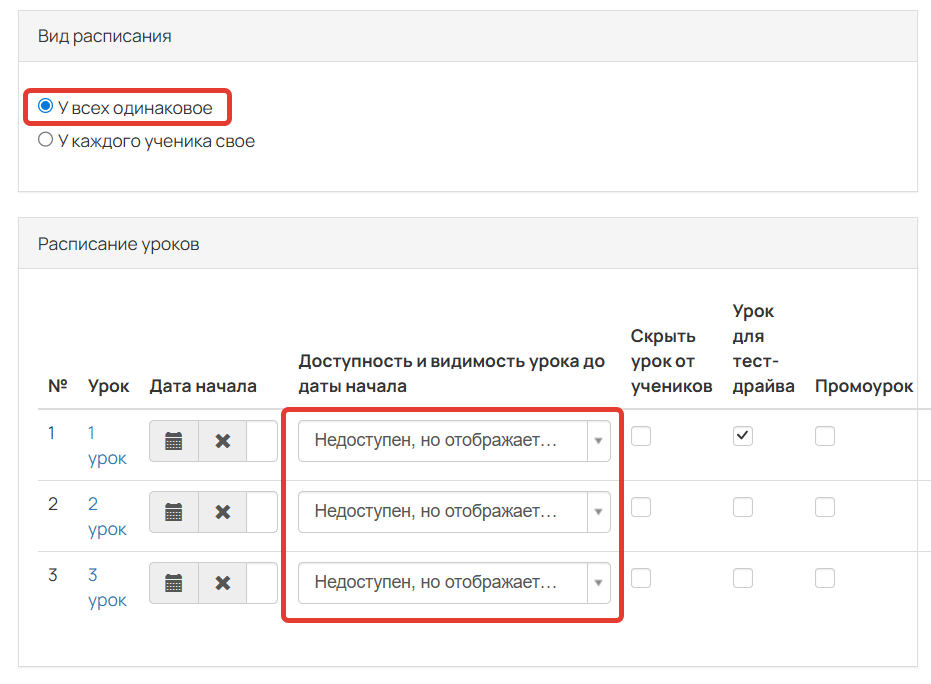
Task: Clear start date for lesson 3
Action: coord(223,583)
